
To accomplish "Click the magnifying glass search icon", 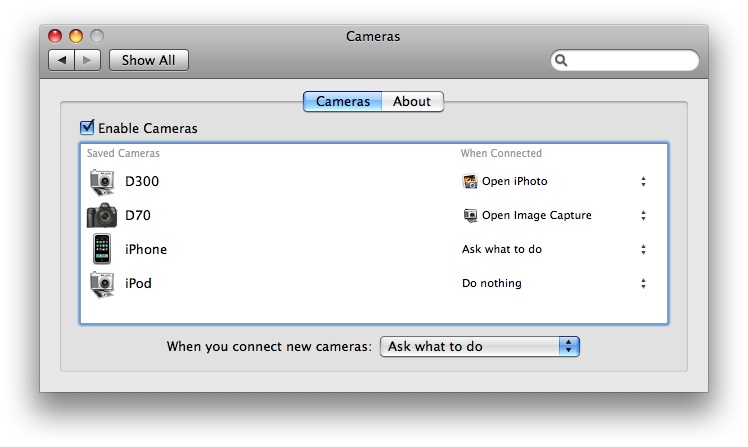I will pyautogui.click(x=561, y=61).
